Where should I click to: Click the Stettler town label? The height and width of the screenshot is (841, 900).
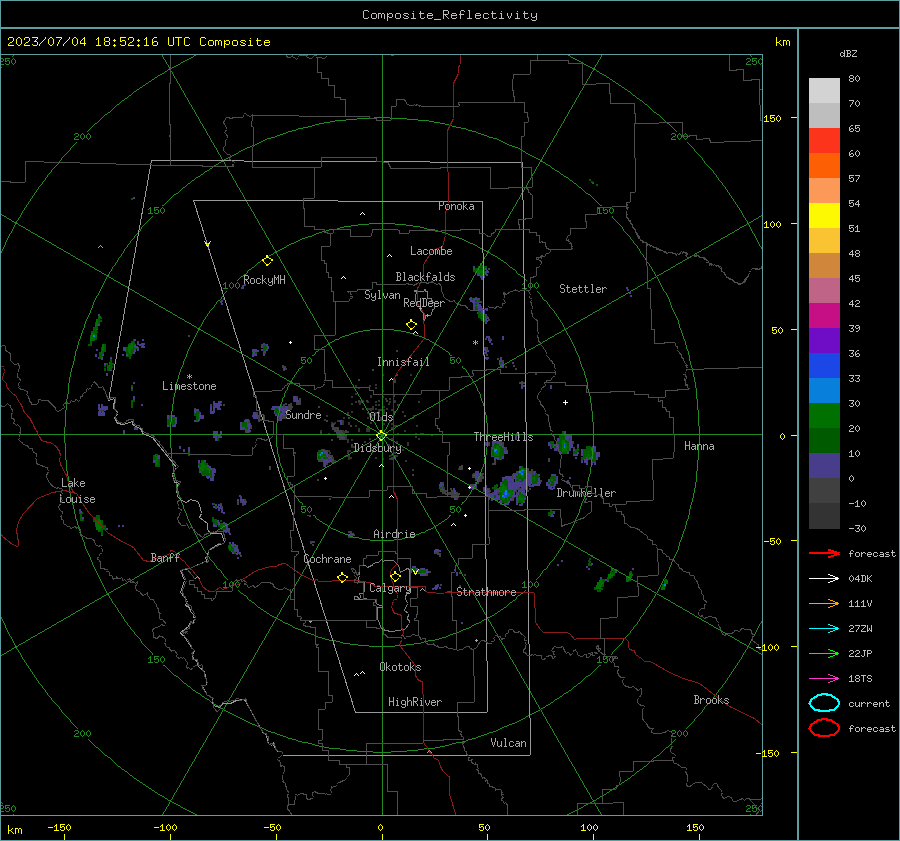point(583,289)
